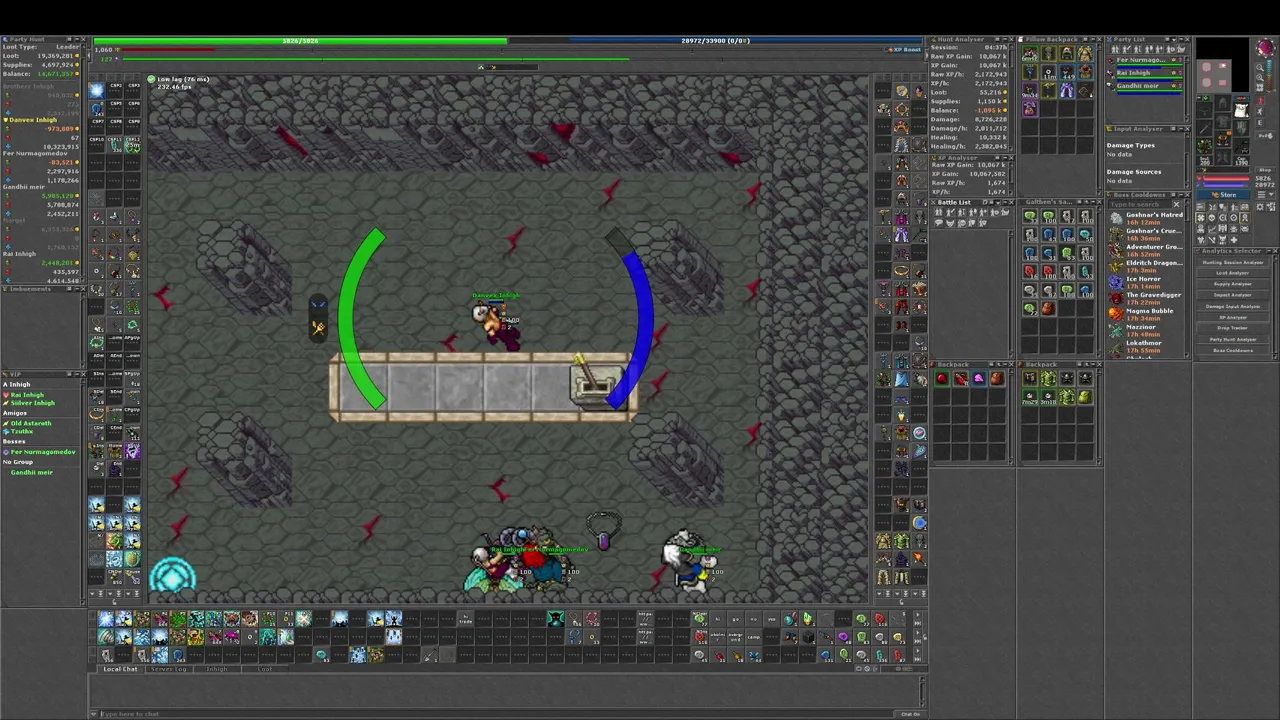Click the brown bag in Galthen's Satchel

tap(1048, 308)
